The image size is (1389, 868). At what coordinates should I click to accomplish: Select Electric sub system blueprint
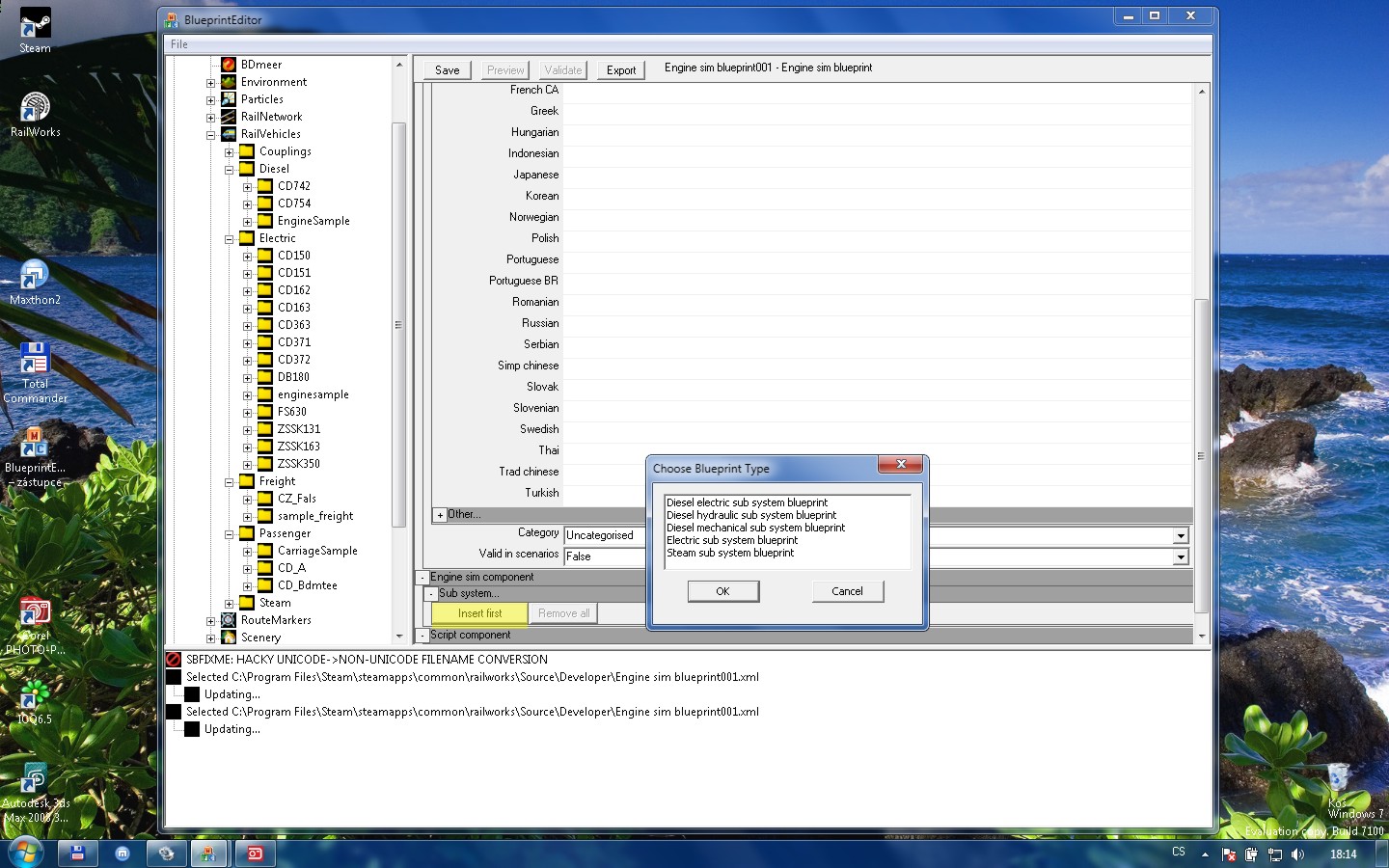732,540
